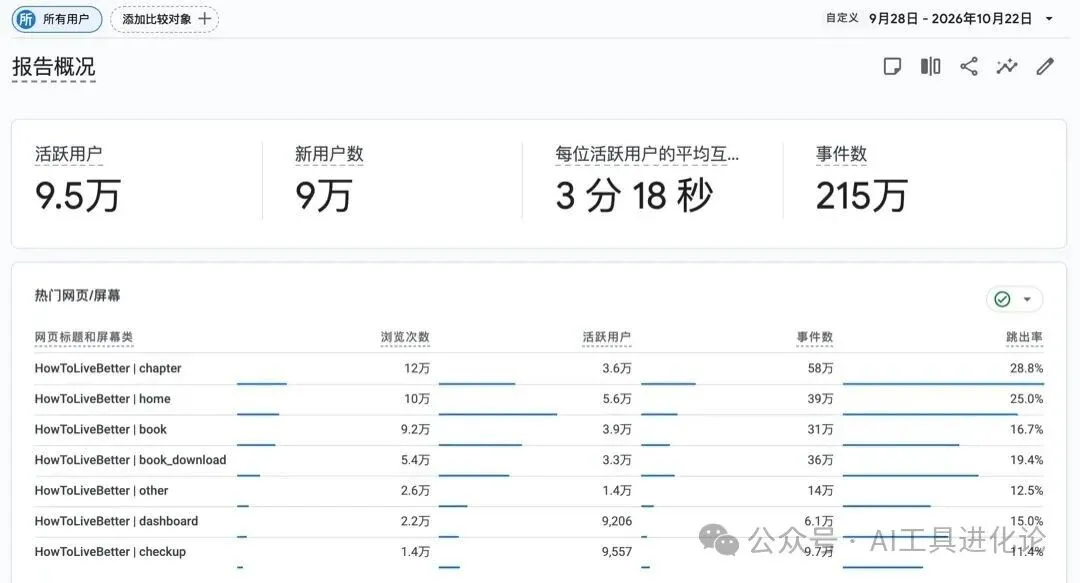Expand the dropdown beside the green check
Viewport: 1080px width, 583px height.
pos(1027,299)
